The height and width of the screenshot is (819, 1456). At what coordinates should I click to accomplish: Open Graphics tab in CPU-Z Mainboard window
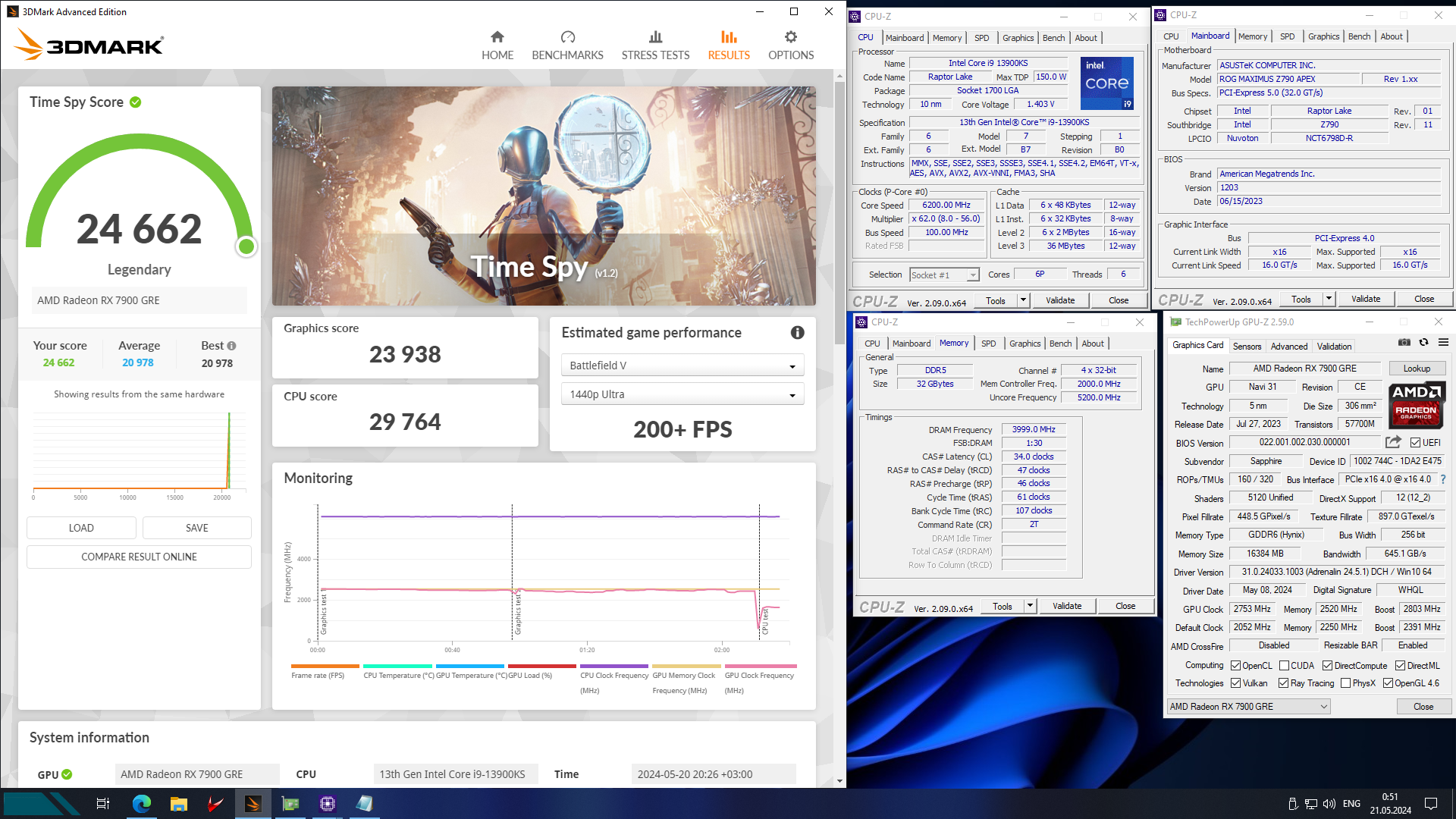(x=1323, y=36)
